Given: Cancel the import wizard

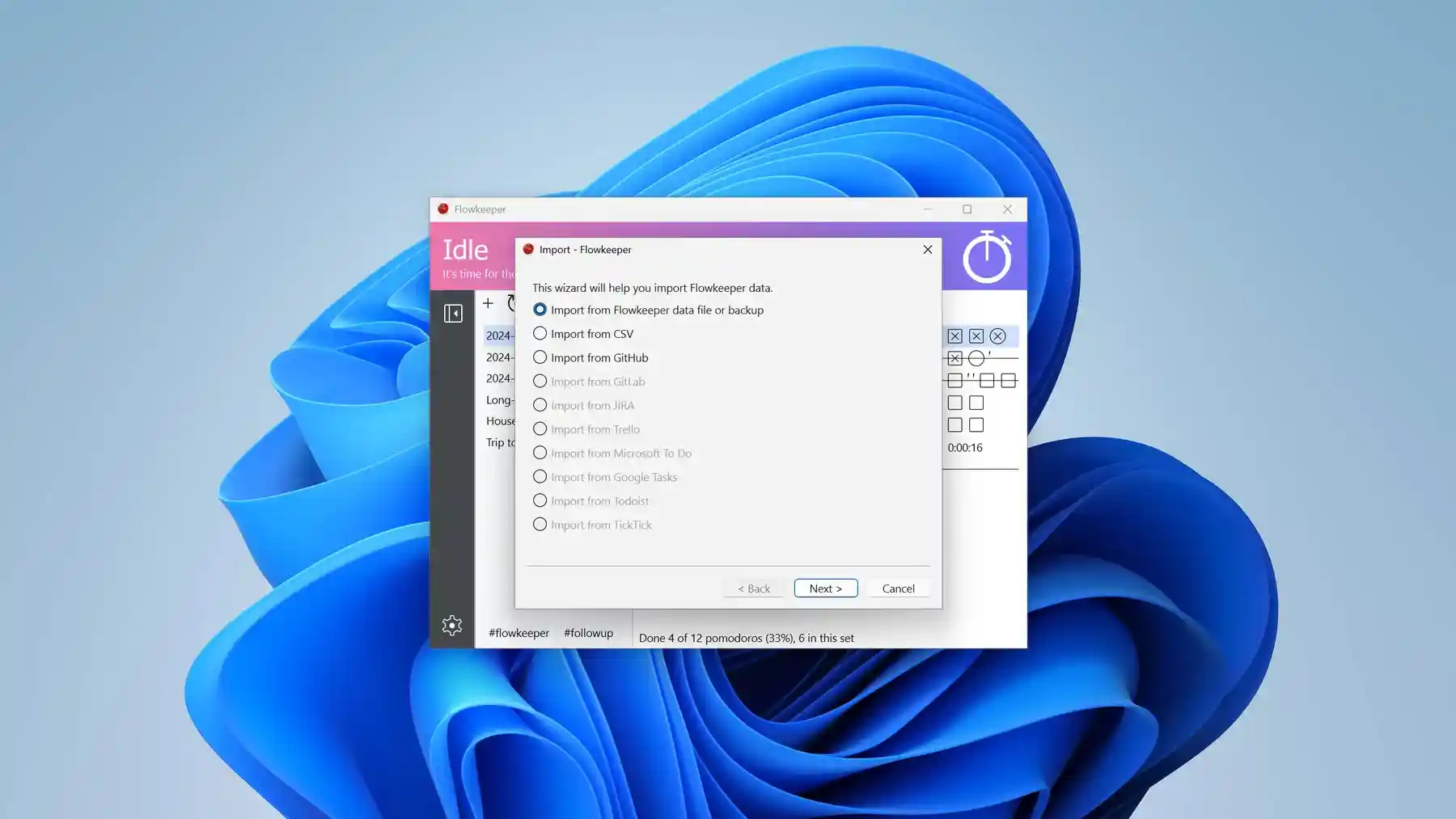Looking at the screenshot, I should [x=898, y=588].
